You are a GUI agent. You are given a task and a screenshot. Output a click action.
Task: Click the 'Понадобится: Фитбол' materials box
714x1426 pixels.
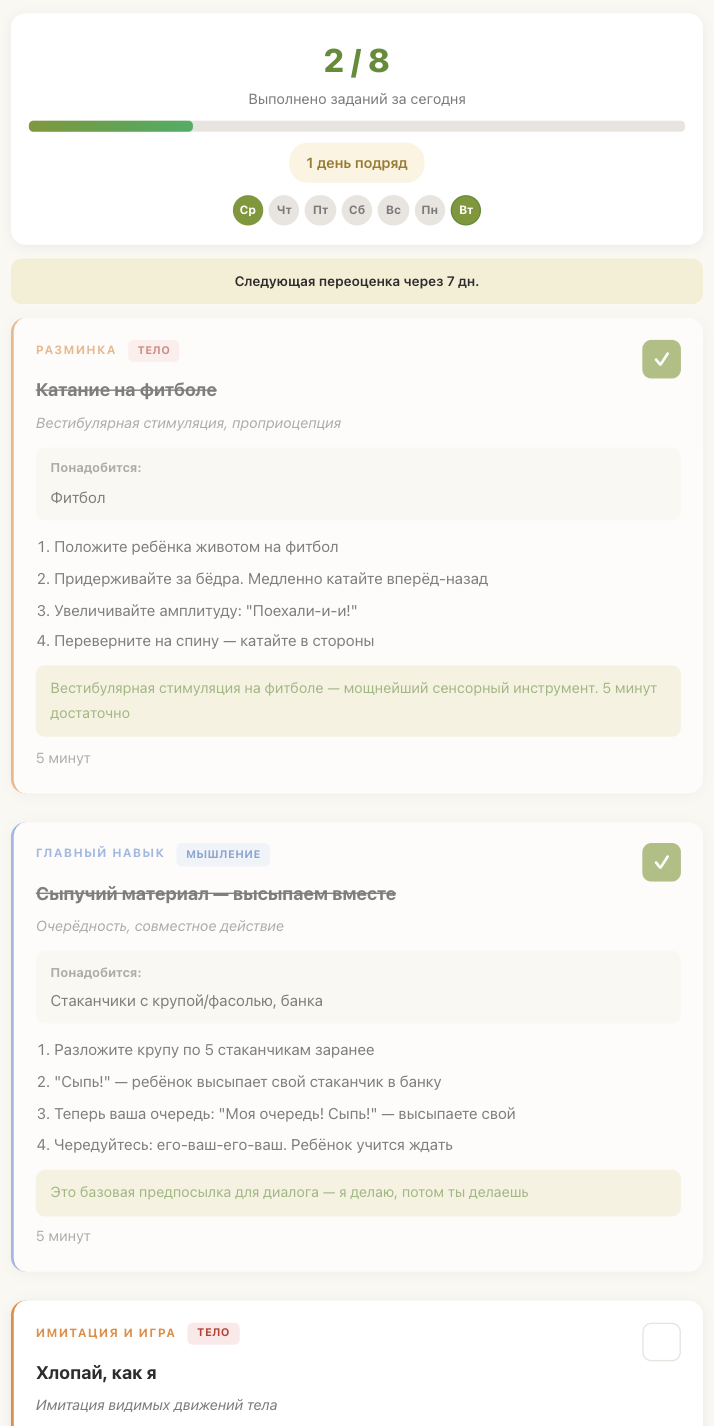[x=356, y=482]
